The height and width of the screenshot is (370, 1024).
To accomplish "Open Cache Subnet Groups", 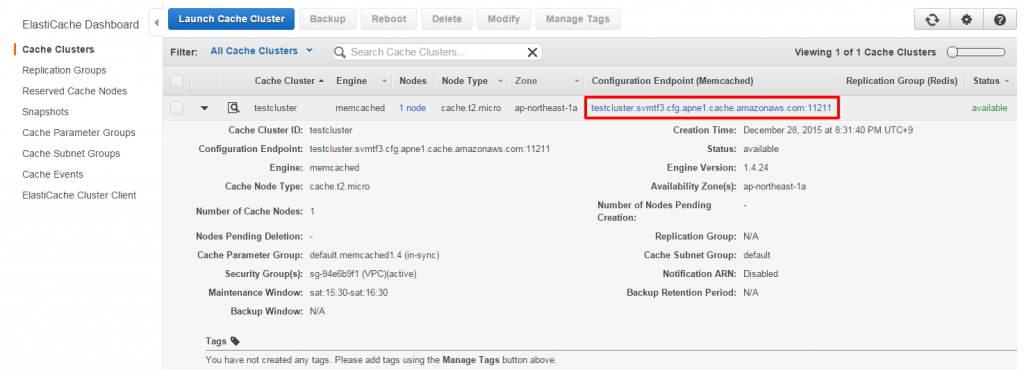I will point(71,154).
